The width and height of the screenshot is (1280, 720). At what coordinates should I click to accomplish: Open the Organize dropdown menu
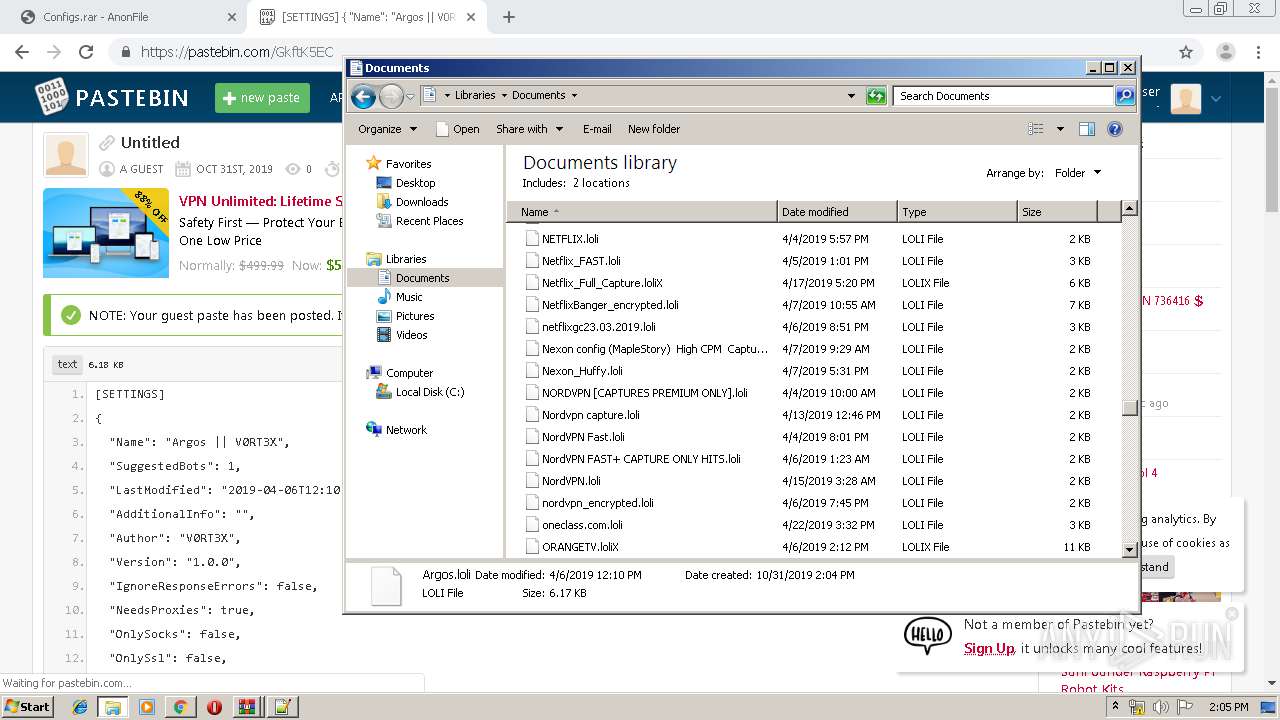(x=387, y=129)
